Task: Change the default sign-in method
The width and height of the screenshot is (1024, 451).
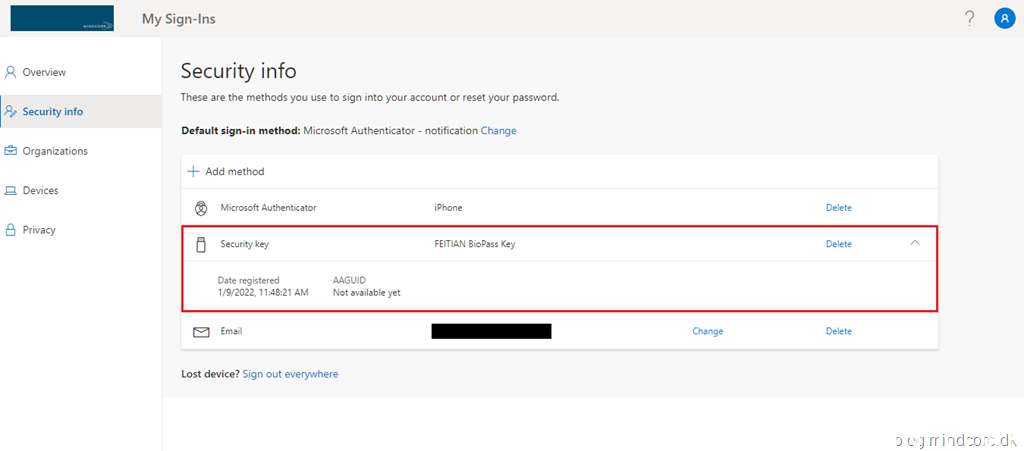Action: click(x=498, y=131)
